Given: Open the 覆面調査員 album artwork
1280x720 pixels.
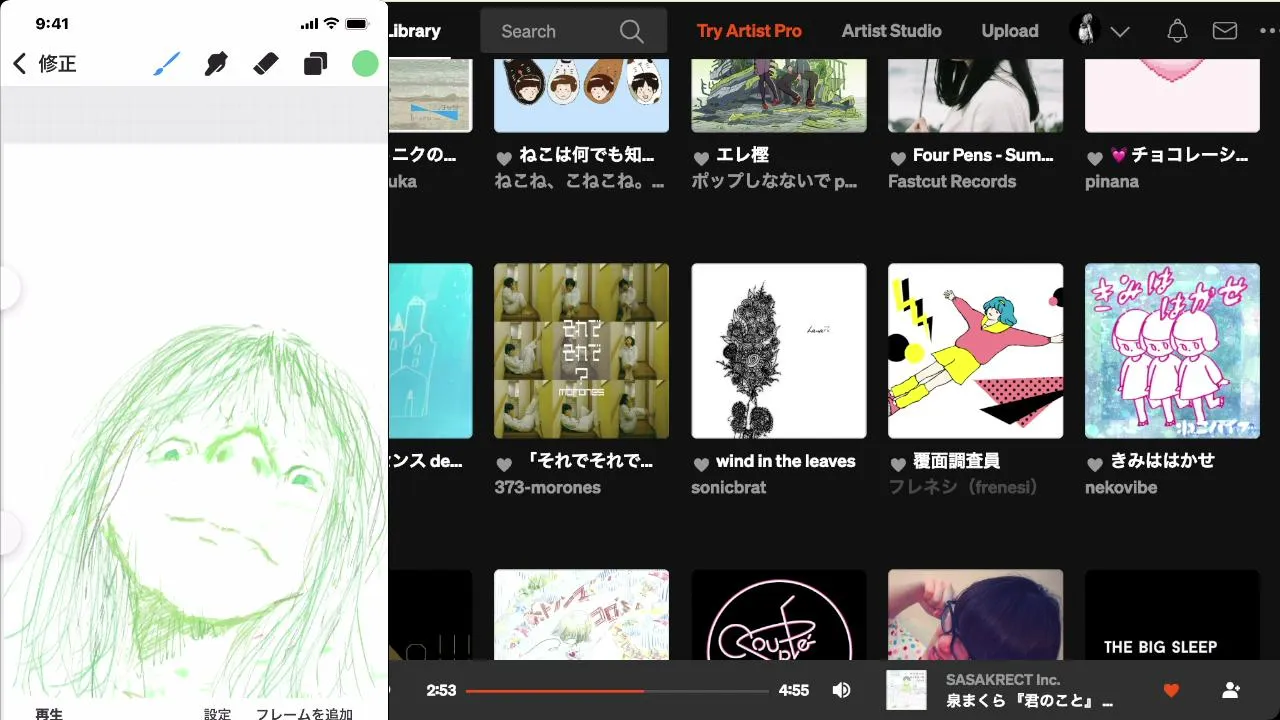Looking at the screenshot, I should [x=976, y=351].
